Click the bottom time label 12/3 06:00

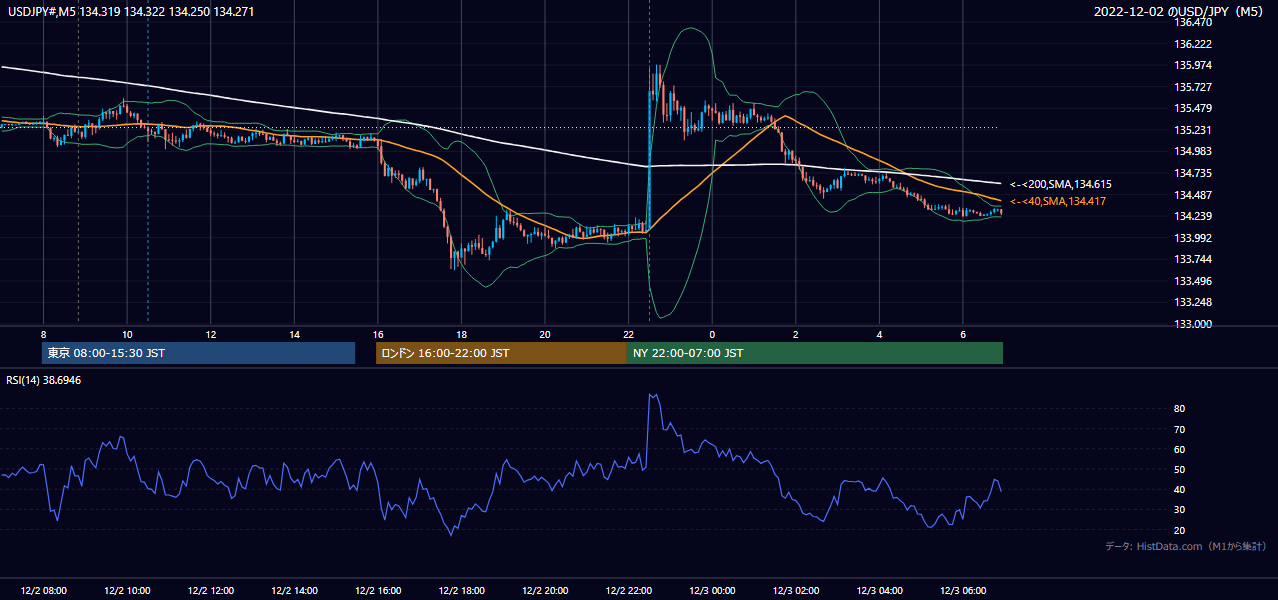[964, 591]
